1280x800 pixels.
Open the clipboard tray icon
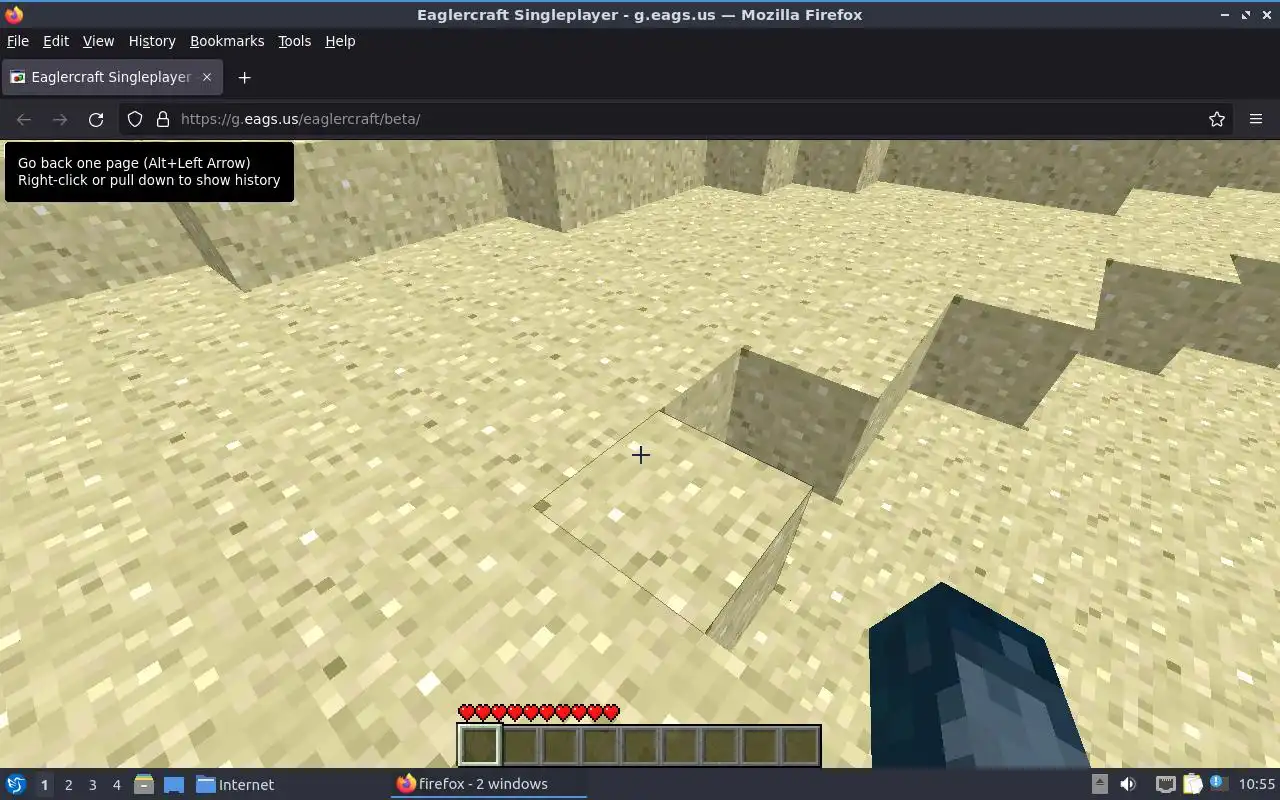point(1192,784)
